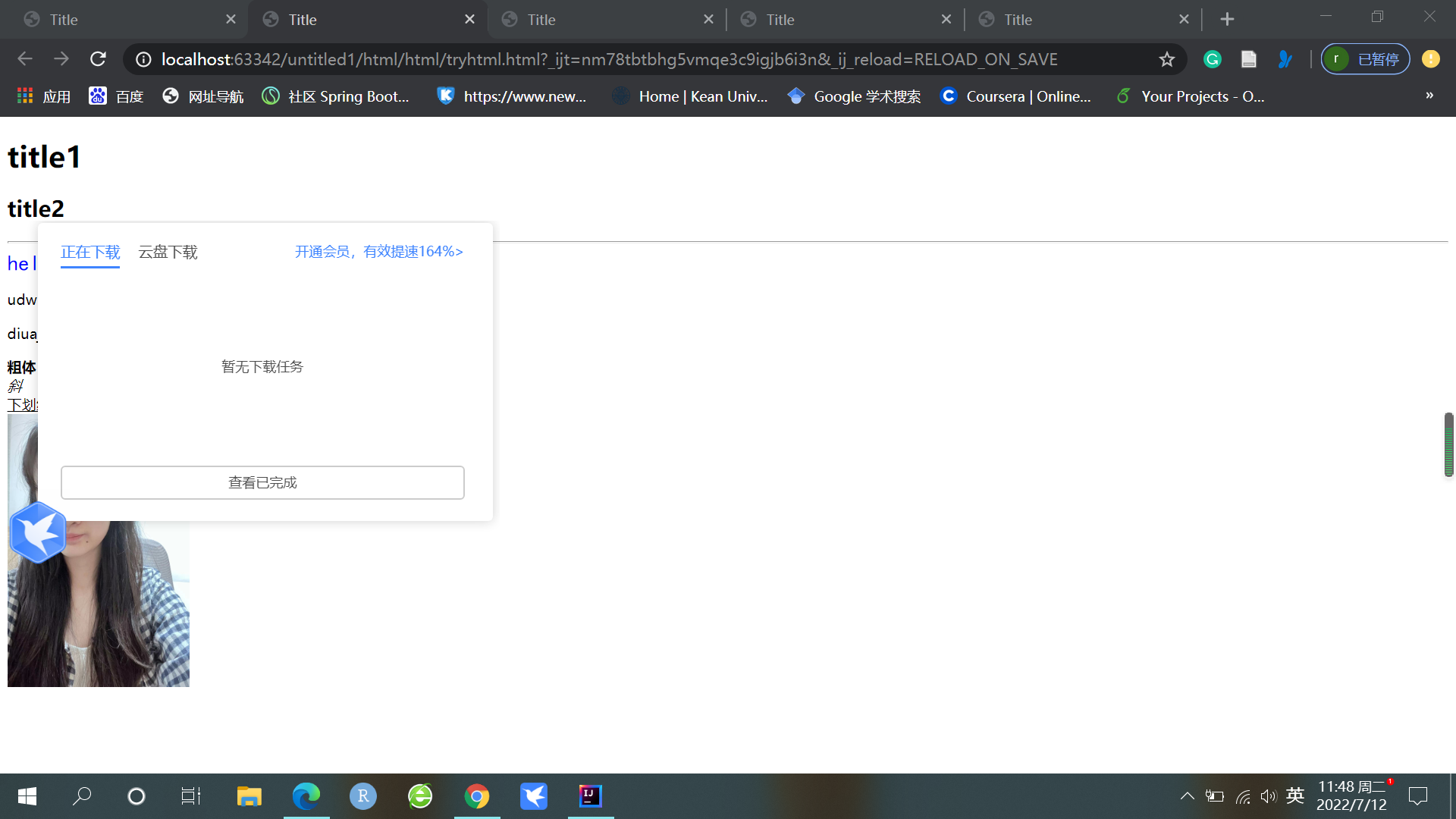Click the green page scrollbar thumb

[1448, 444]
